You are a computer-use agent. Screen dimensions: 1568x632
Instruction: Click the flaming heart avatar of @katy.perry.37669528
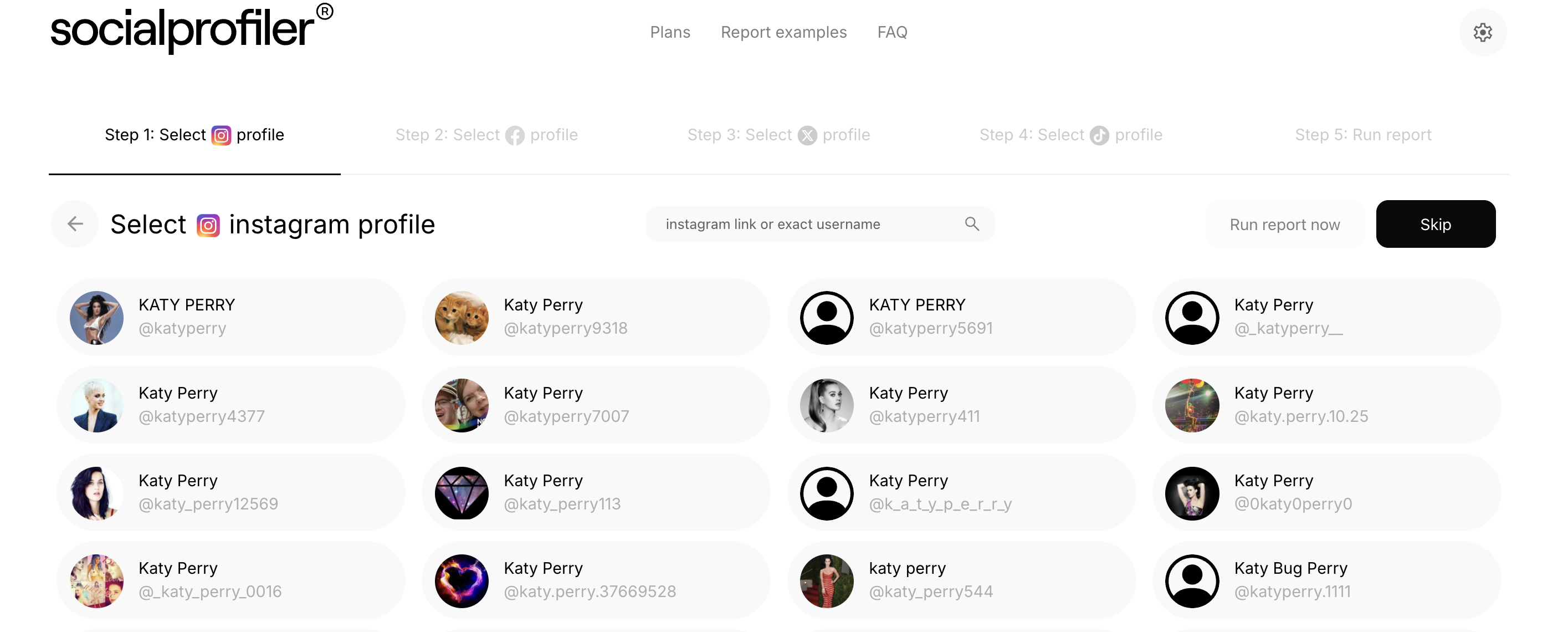coord(462,581)
